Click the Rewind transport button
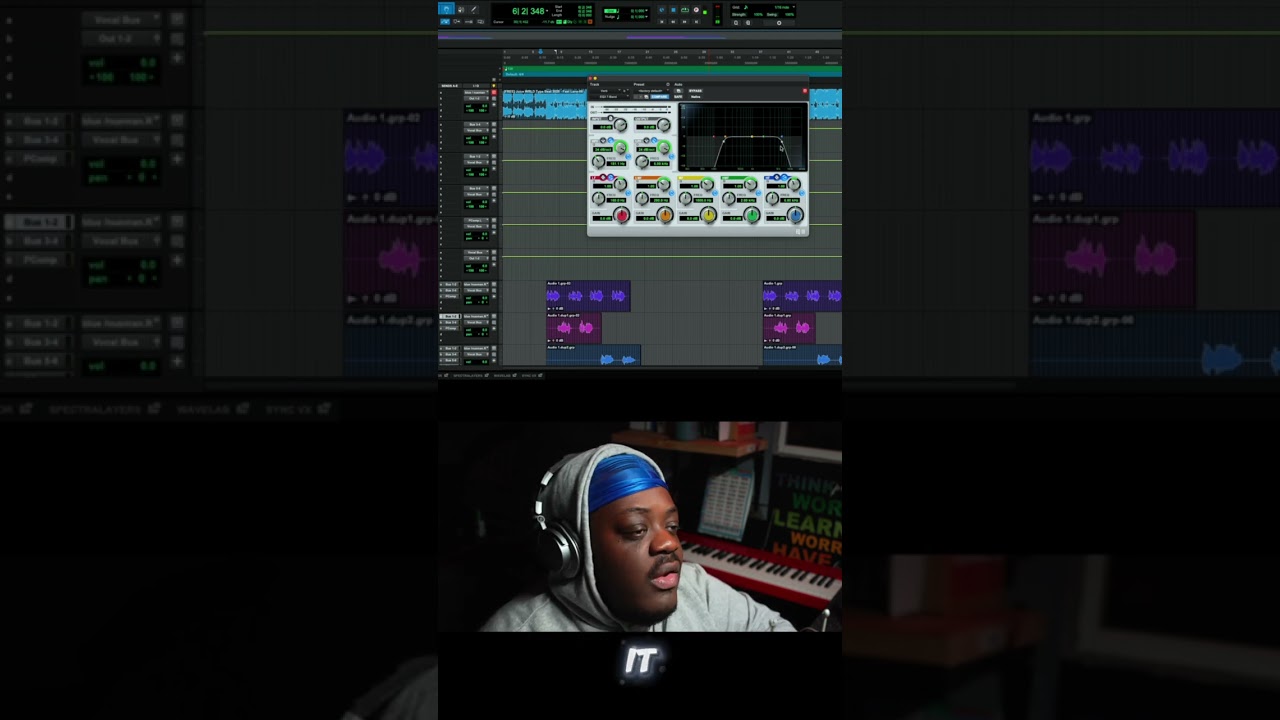The image size is (1280, 720). [673, 21]
